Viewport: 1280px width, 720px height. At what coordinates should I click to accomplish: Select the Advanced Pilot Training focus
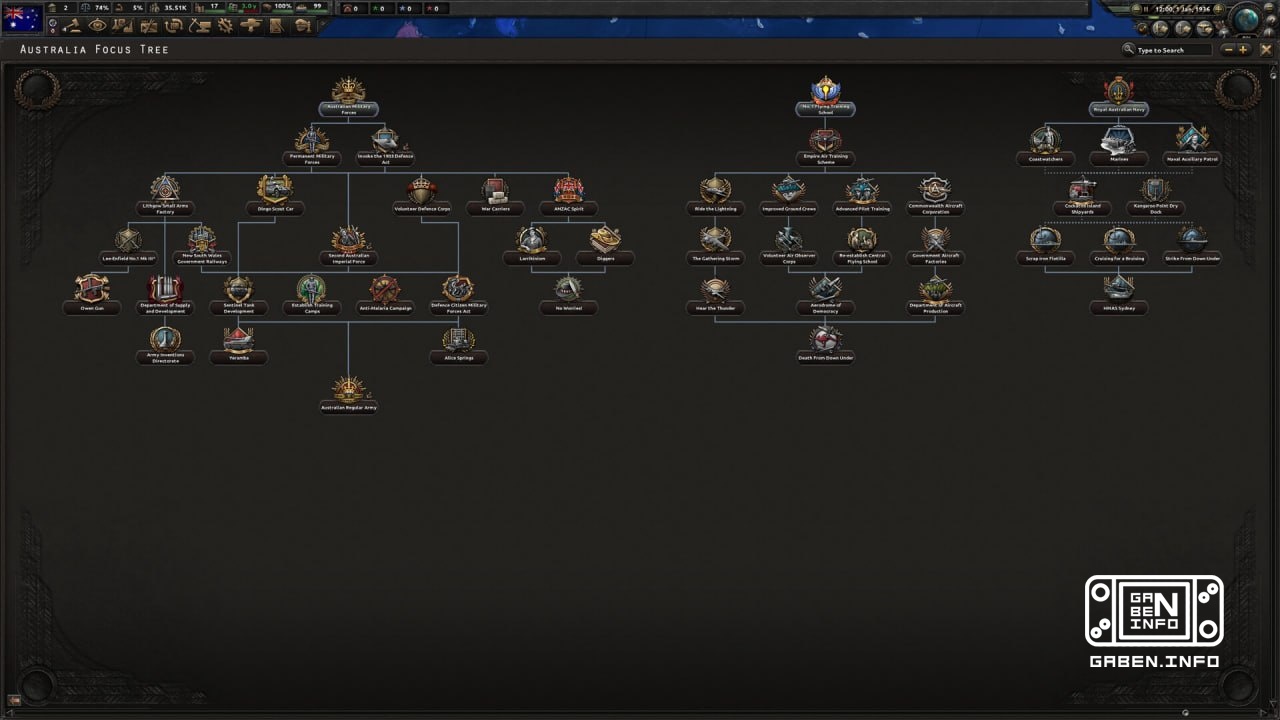pyautogui.click(x=862, y=196)
